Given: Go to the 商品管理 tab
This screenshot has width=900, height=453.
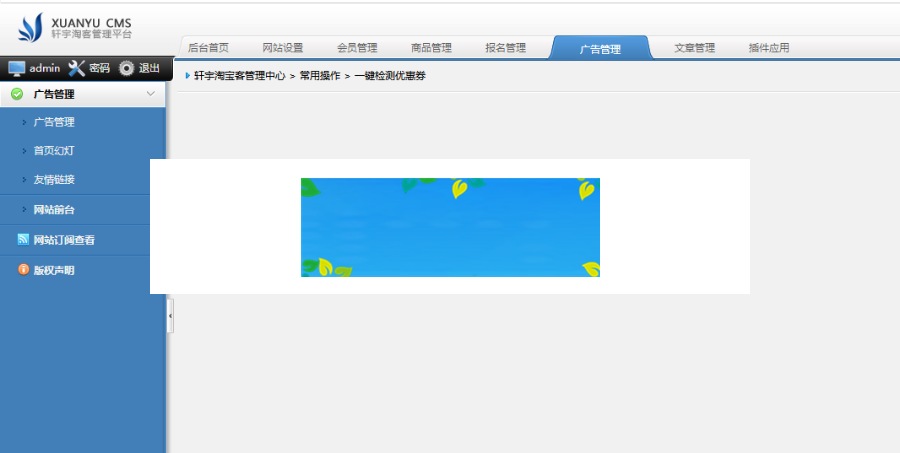Looking at the screenshot, I should coord(431,48).
